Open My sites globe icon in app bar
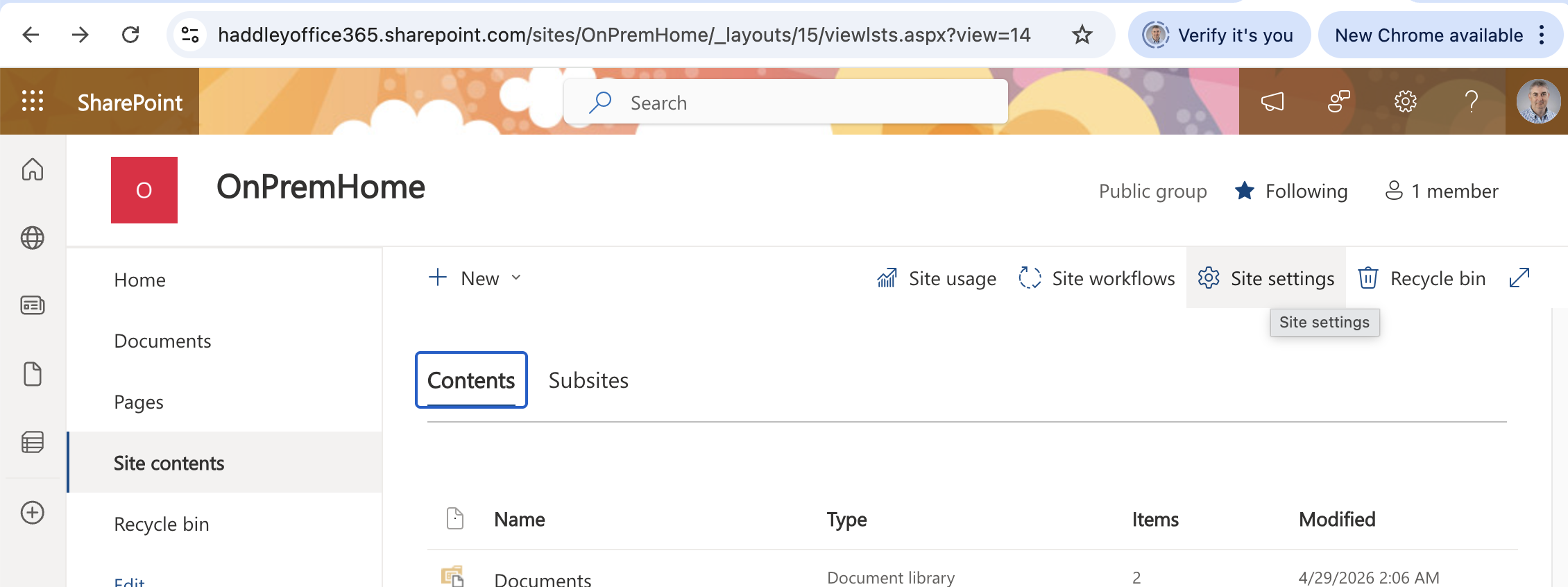Image resolution: width=1568 pixels, height=587 pixels. [33, 237]
